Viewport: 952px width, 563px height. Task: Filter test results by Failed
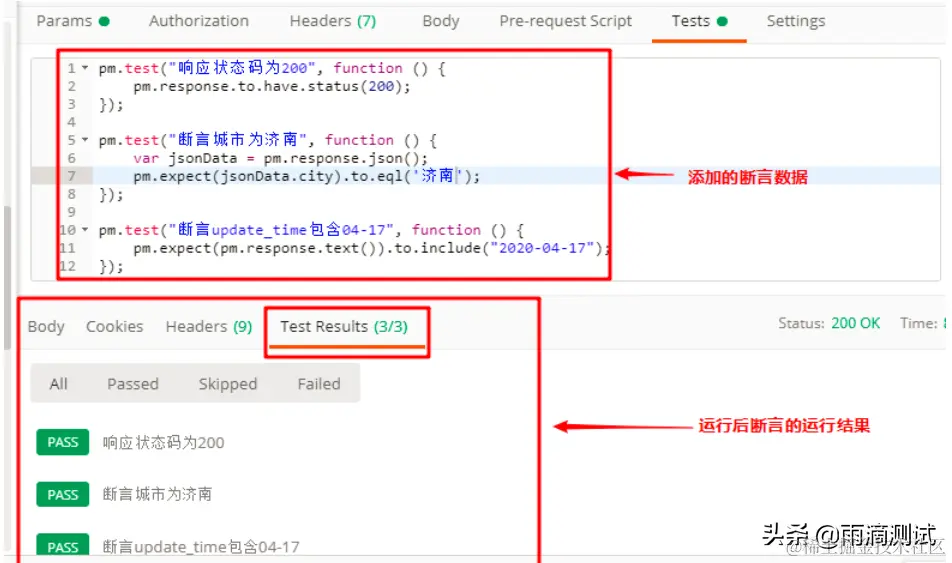[x=319, y=384]
